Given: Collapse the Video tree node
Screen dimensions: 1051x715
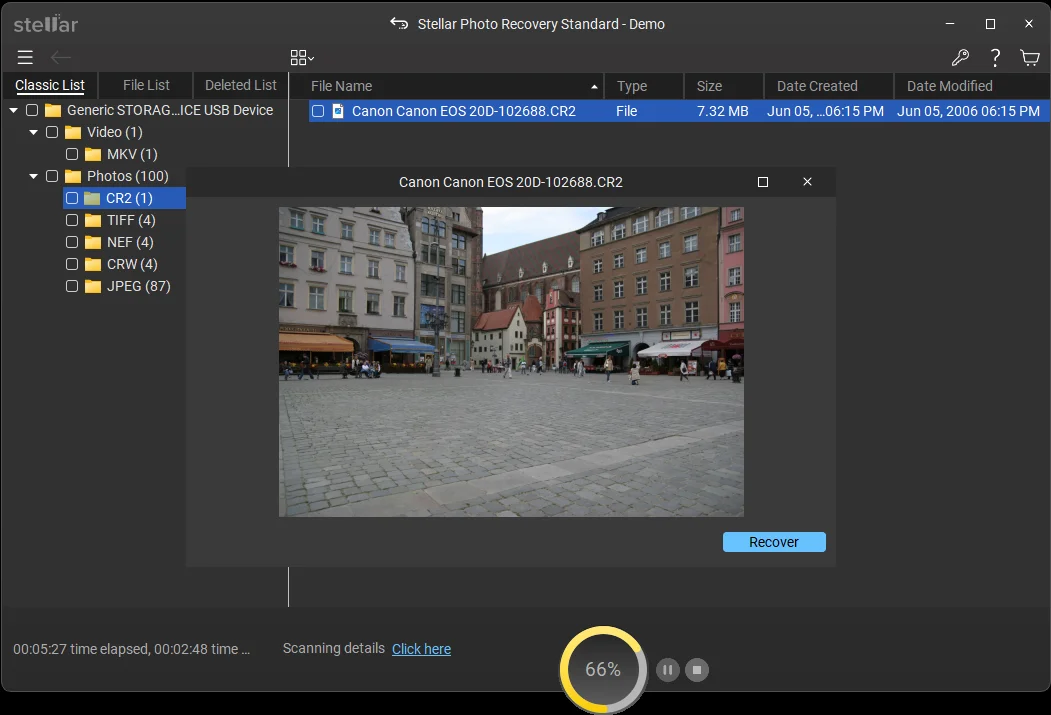Looking at the screenshot, I should tap(34, 132).
